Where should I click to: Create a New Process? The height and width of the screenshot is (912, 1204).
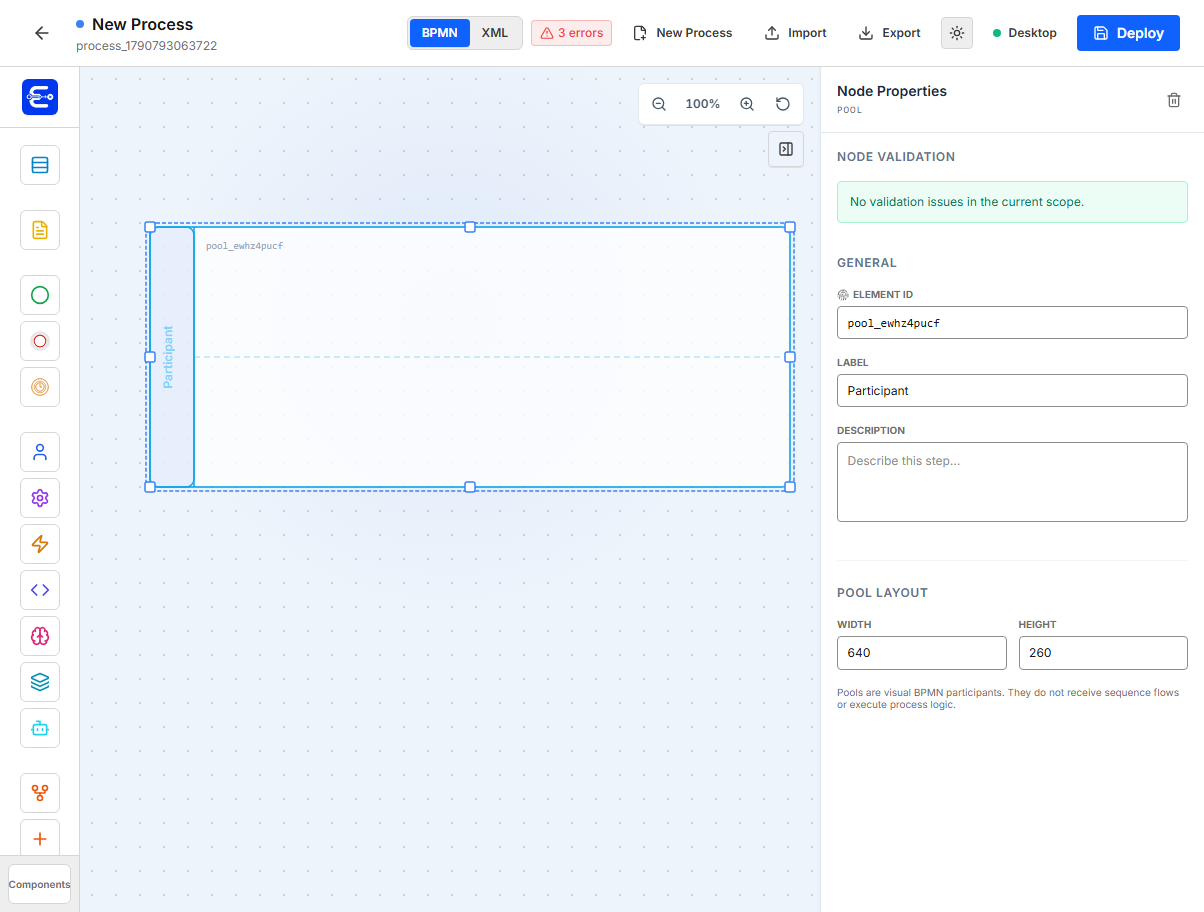tap(683, 33)
